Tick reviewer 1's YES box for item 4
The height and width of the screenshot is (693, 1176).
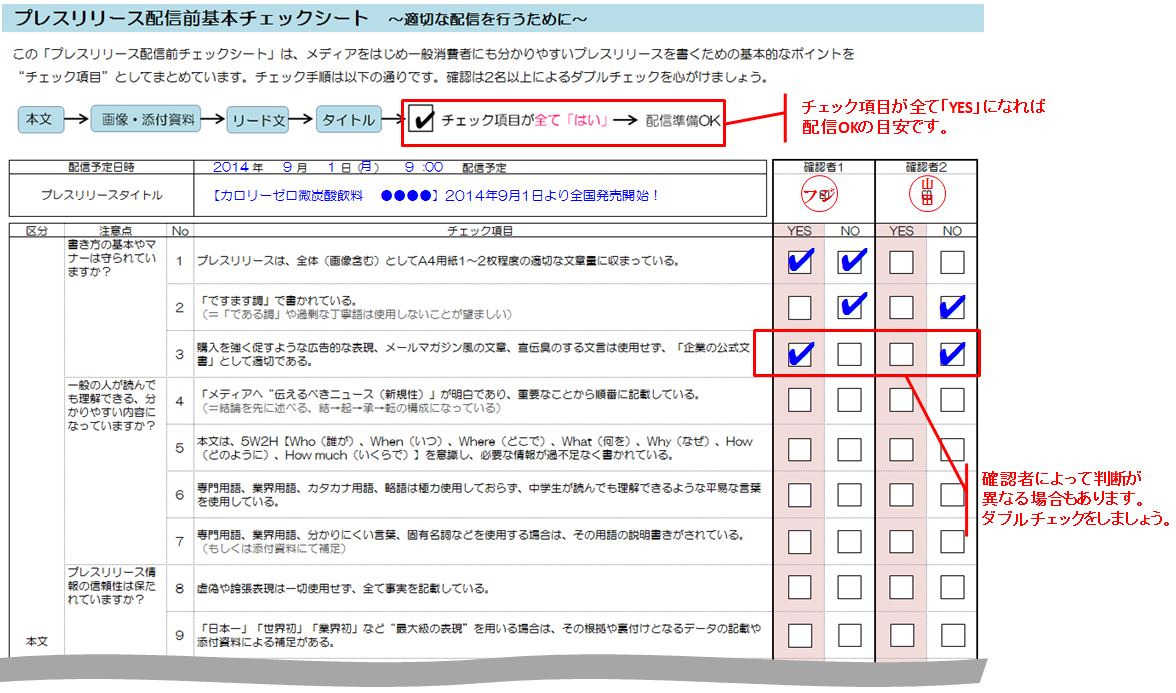(799, 401)
